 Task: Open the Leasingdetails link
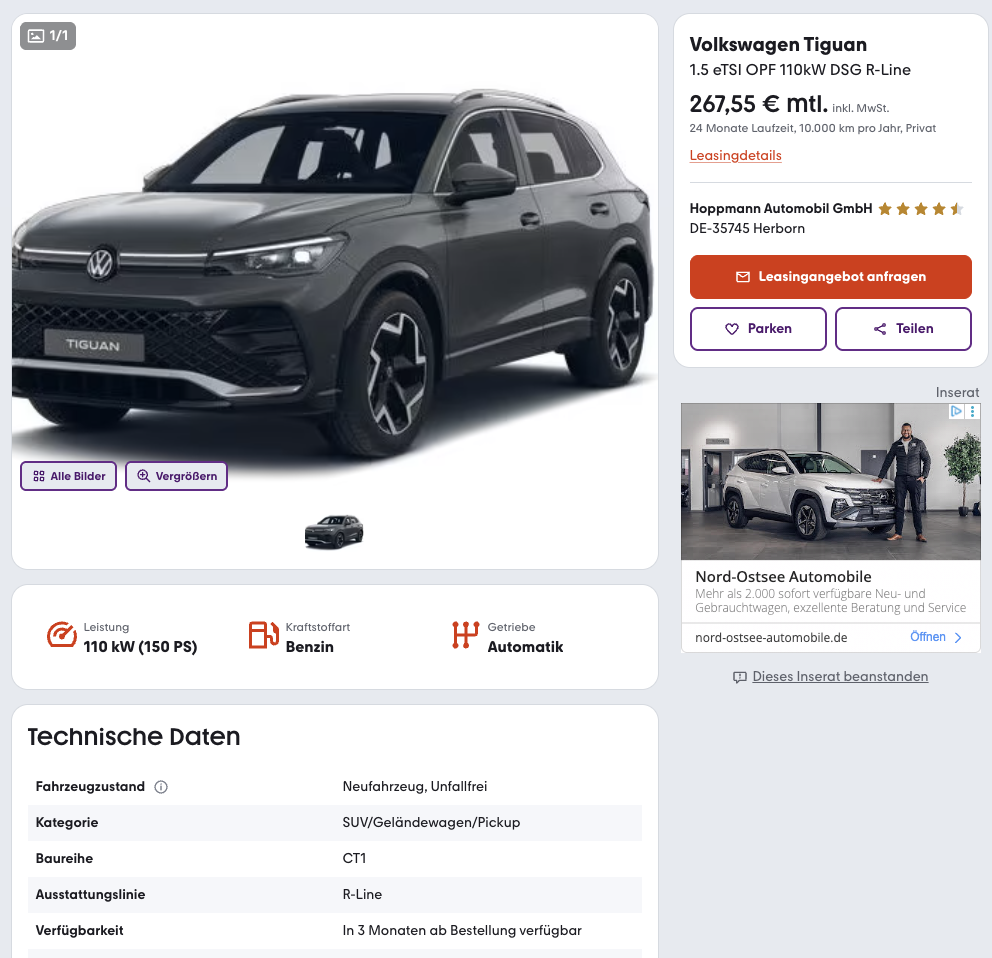(x=735, y=156)
